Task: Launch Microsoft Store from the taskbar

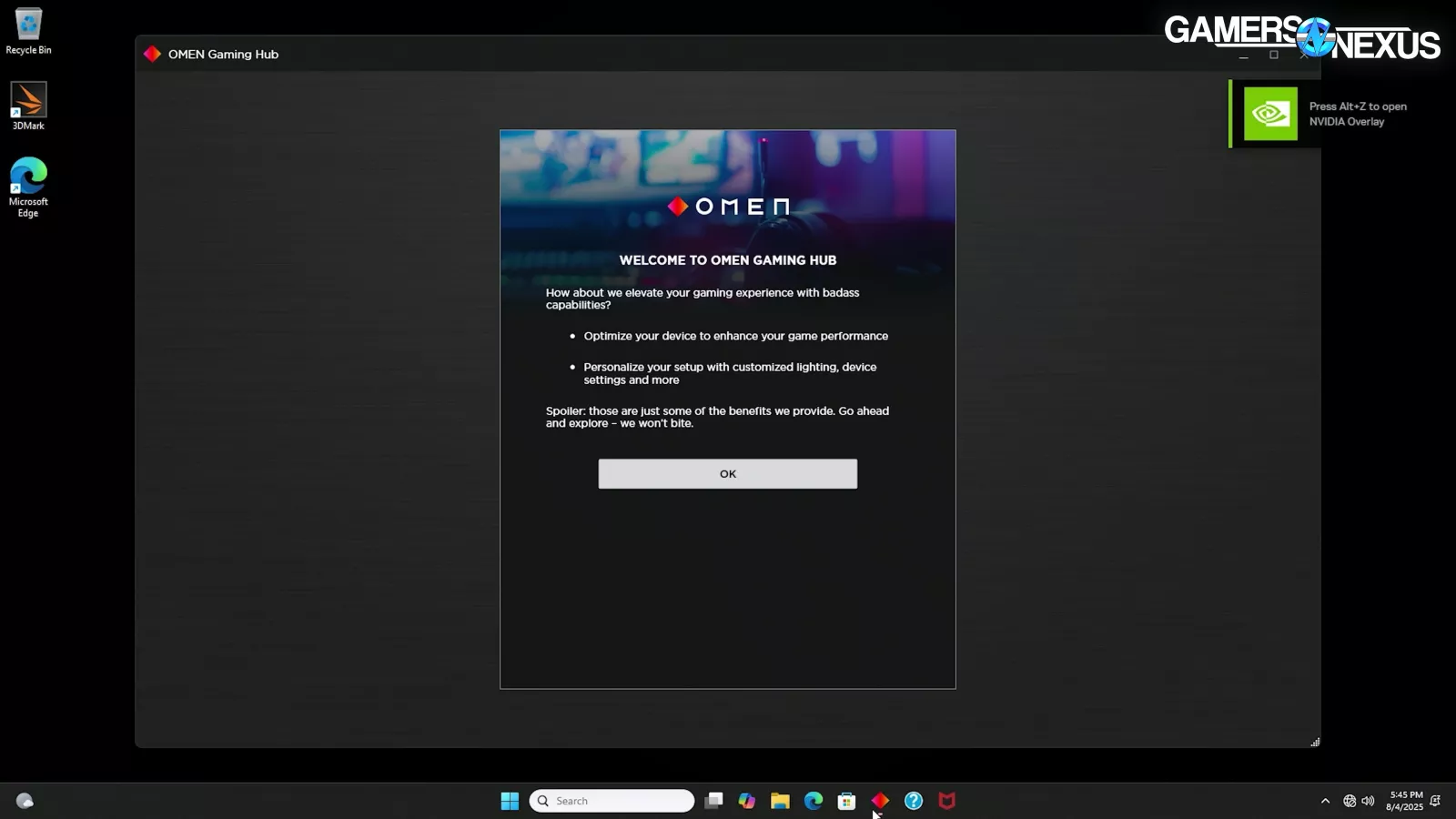Action: (x=846, y=801)
